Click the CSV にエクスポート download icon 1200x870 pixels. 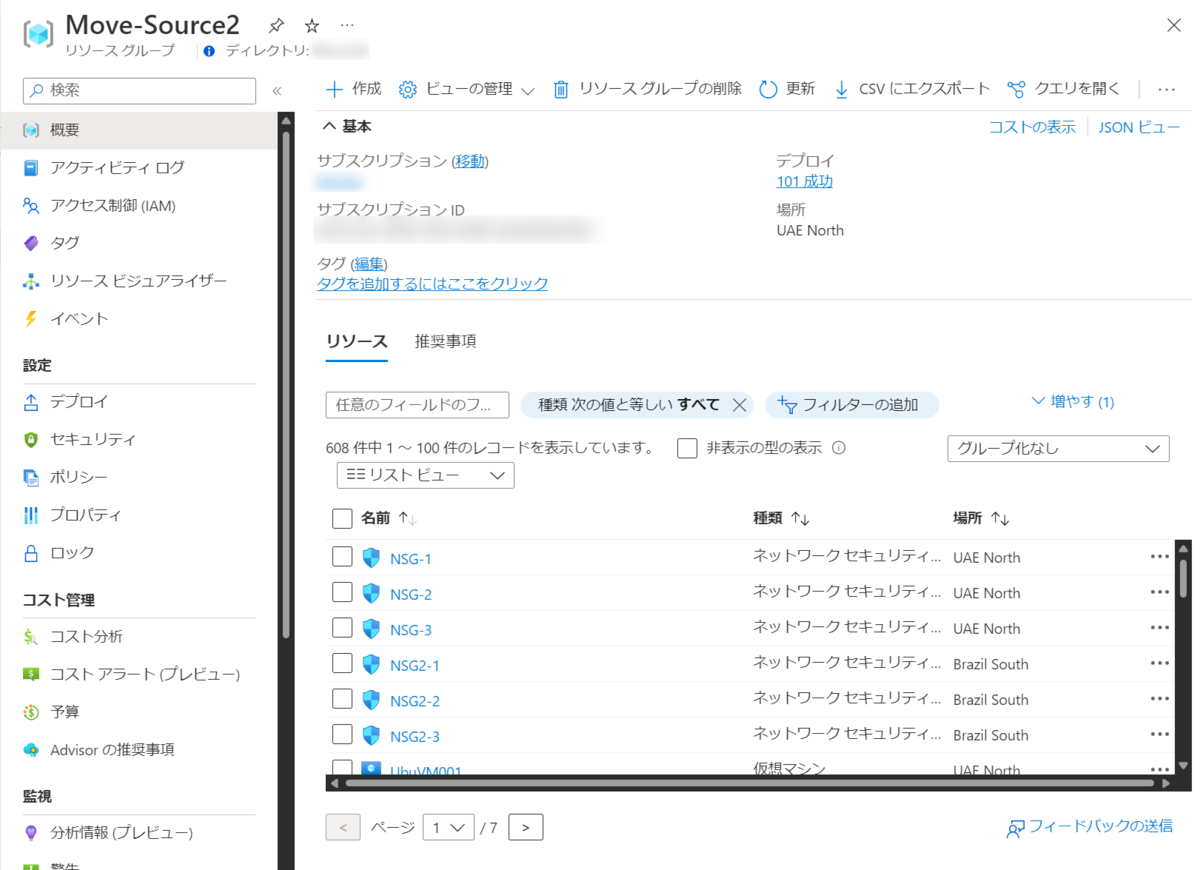point(841,89)
